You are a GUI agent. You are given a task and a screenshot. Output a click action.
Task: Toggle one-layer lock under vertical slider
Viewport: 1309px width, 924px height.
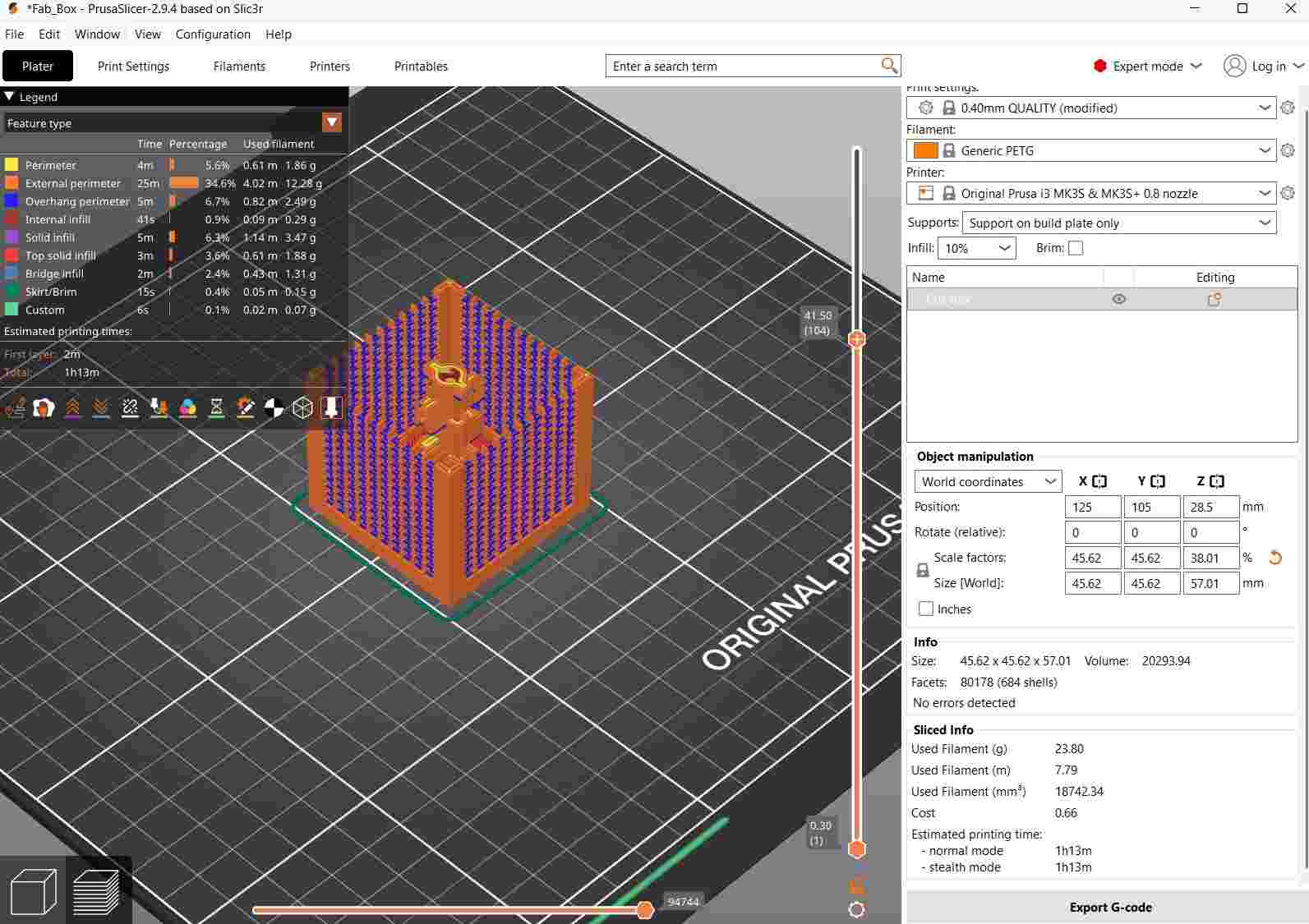(856, 885)
